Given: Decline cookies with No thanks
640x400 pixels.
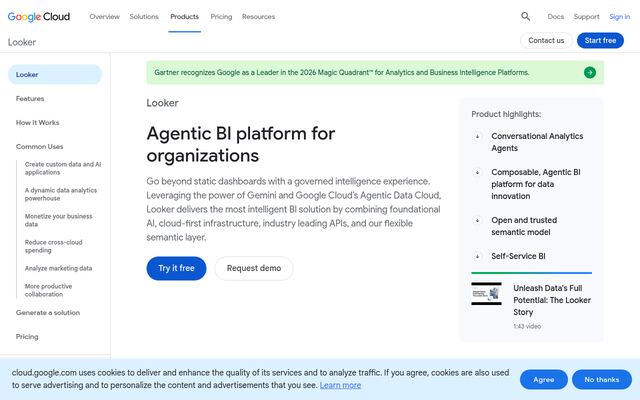Looking at the screenshot, I should pyautogui.click(x=602, y=380).
